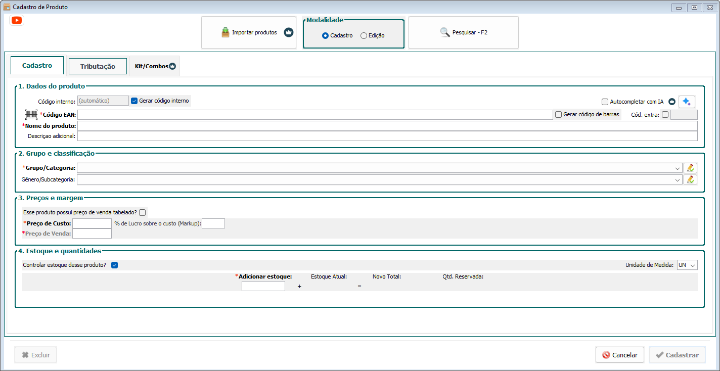Click the AI sparkle autocomplete button
This screenshot has width=720, height=371.
(x=687, y=101)
